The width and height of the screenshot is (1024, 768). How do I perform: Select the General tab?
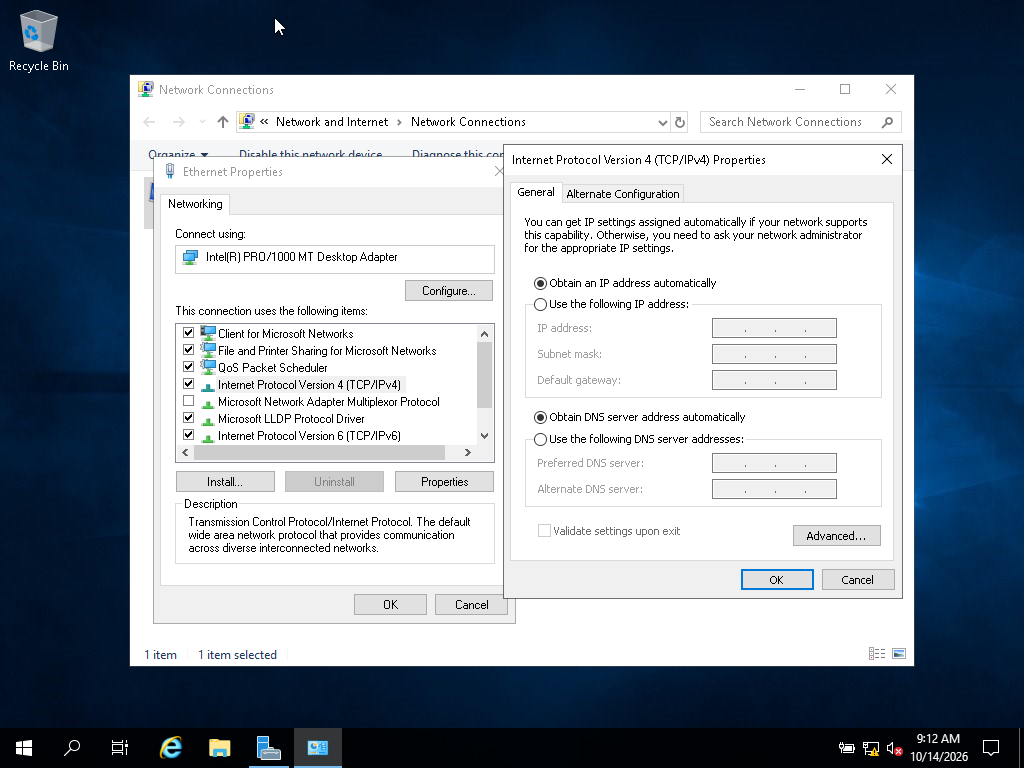coord(536,192)
